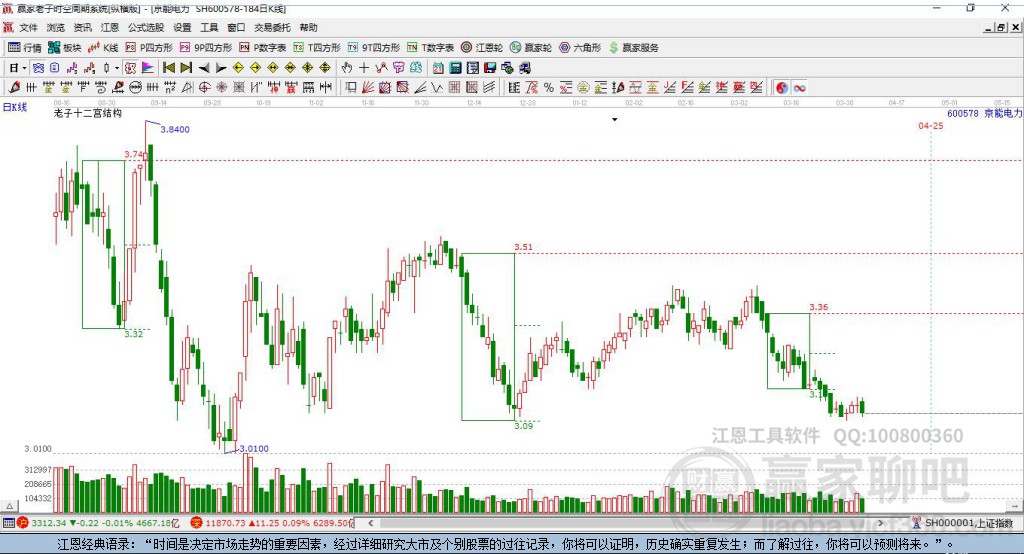Click status bar grid icon

click(8, 523)
